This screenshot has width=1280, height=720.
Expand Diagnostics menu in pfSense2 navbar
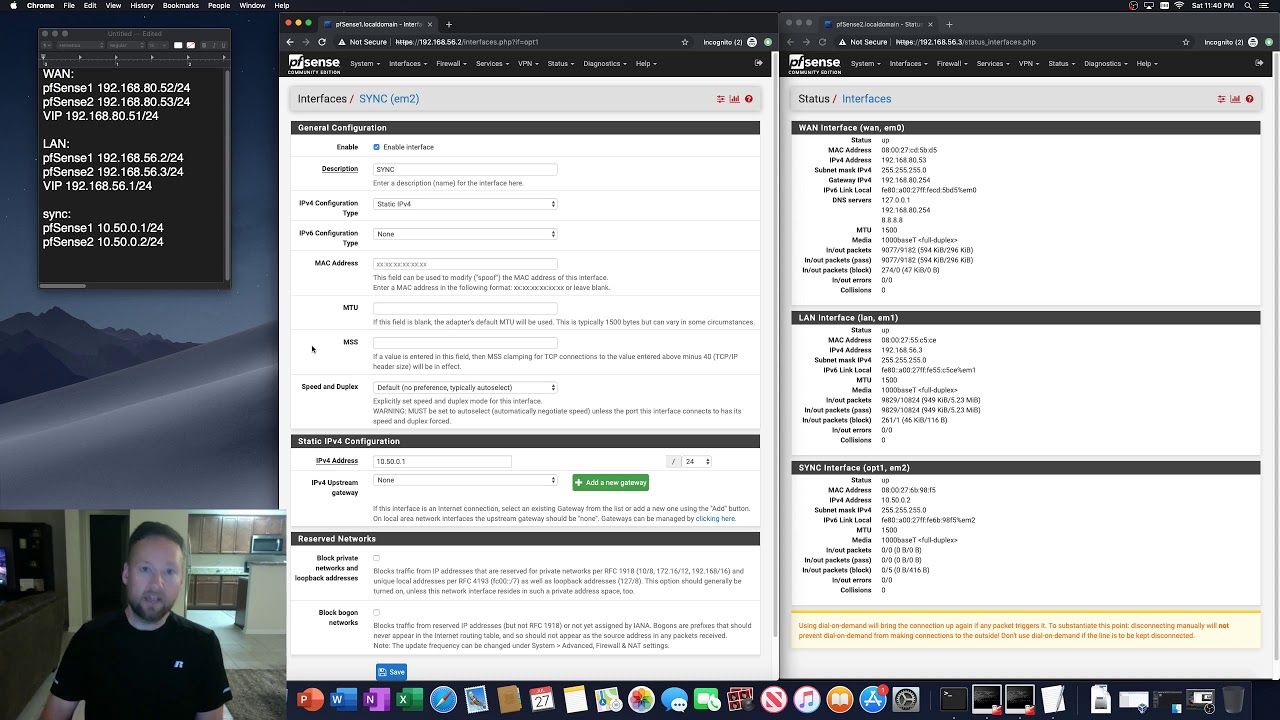tap(1105, 63)
